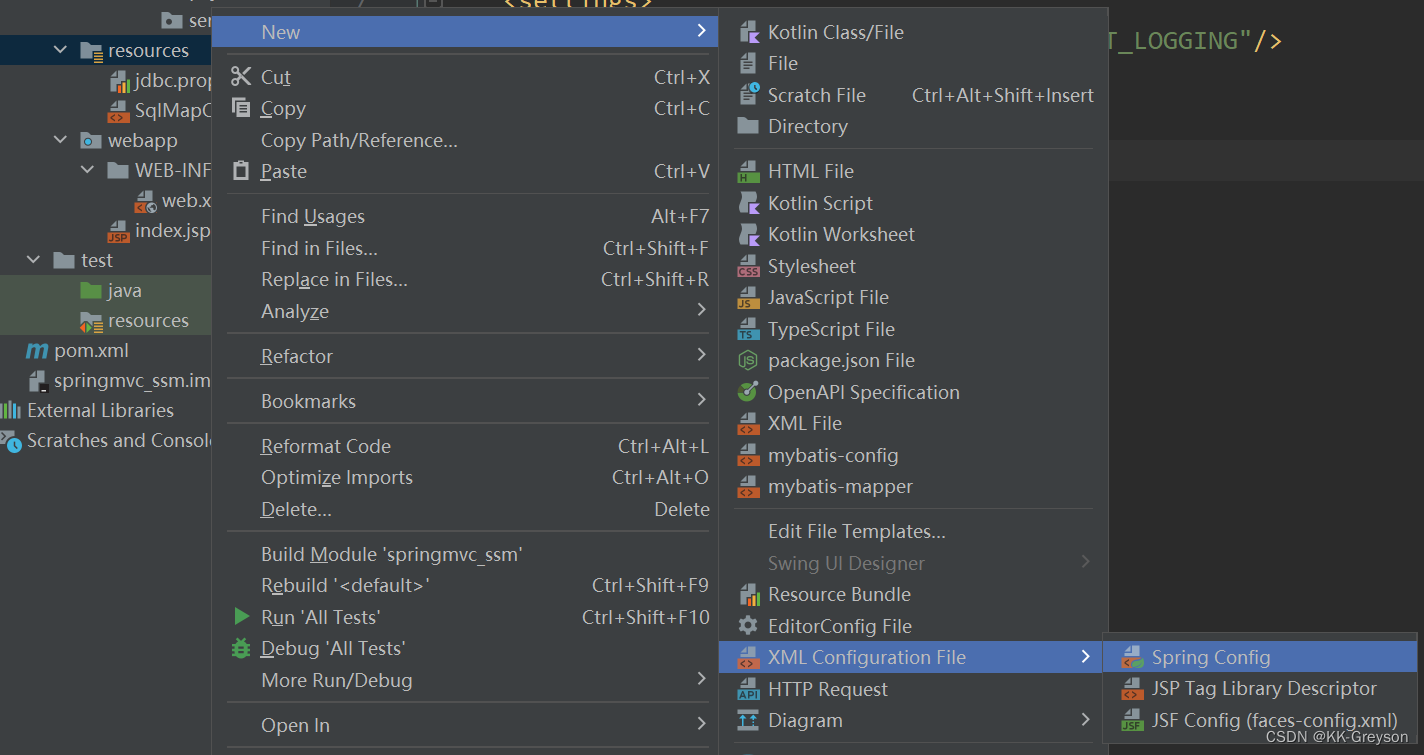Expand the Diagram submenu arrow
Screen dimensions: 1424x755
tap(1086, 719)
